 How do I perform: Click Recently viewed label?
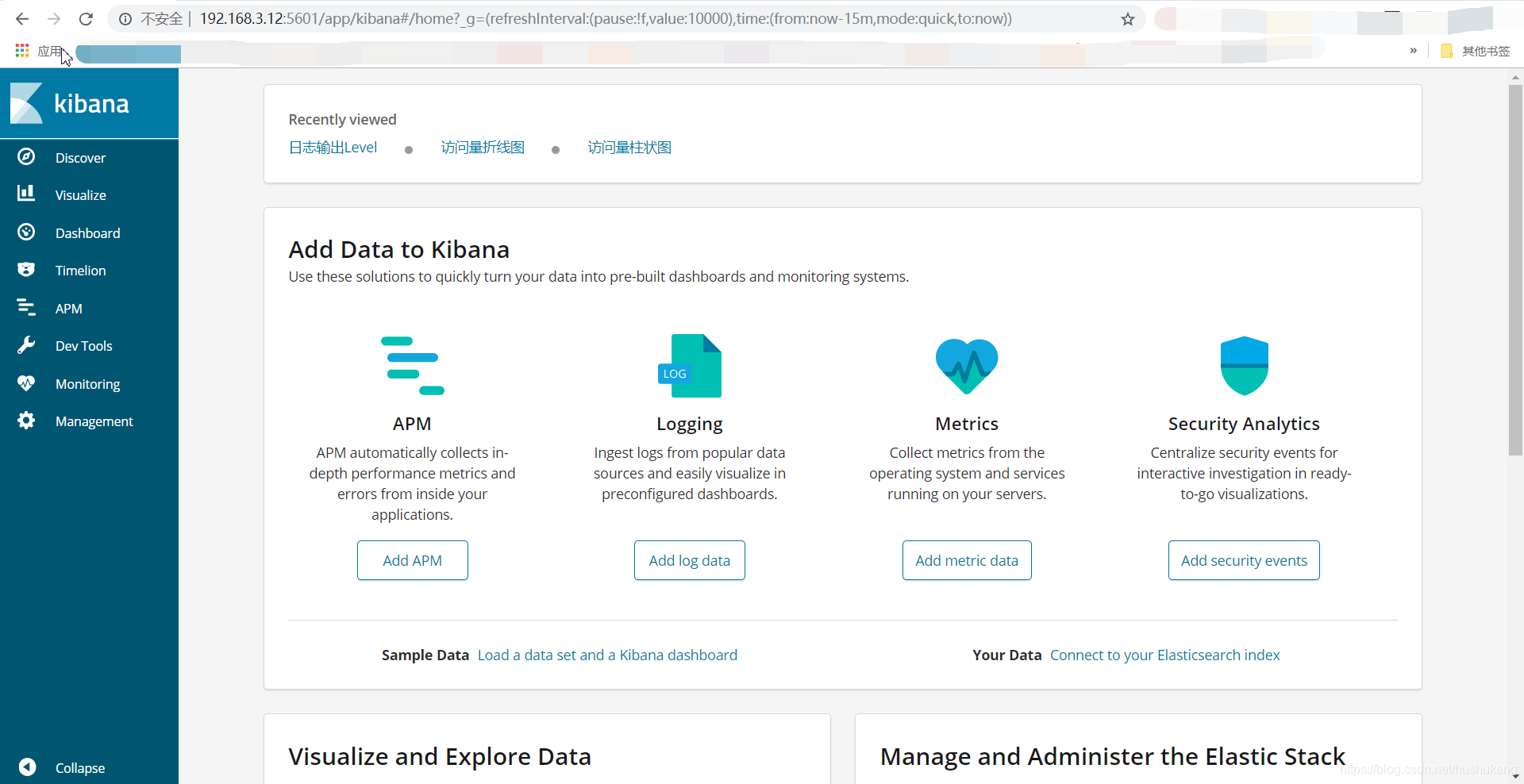coord(342,120)
